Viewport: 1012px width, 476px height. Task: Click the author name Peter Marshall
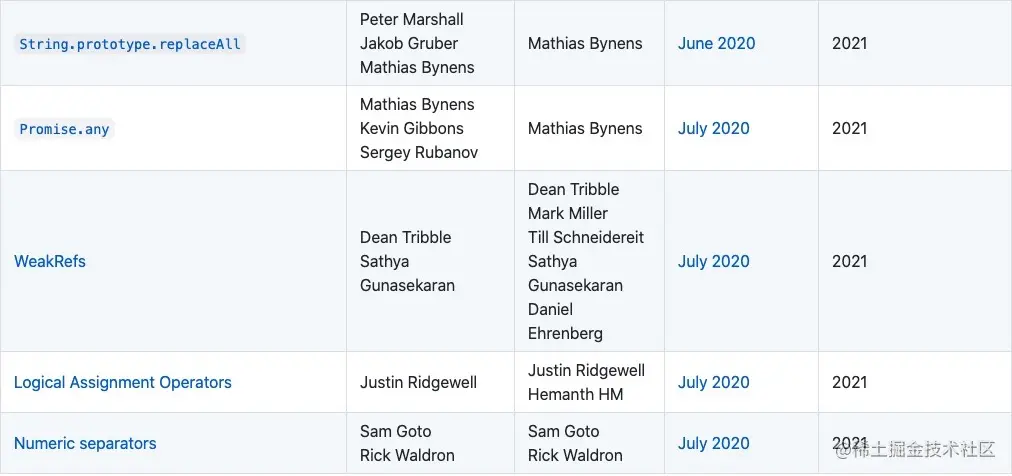click(411, 20)
